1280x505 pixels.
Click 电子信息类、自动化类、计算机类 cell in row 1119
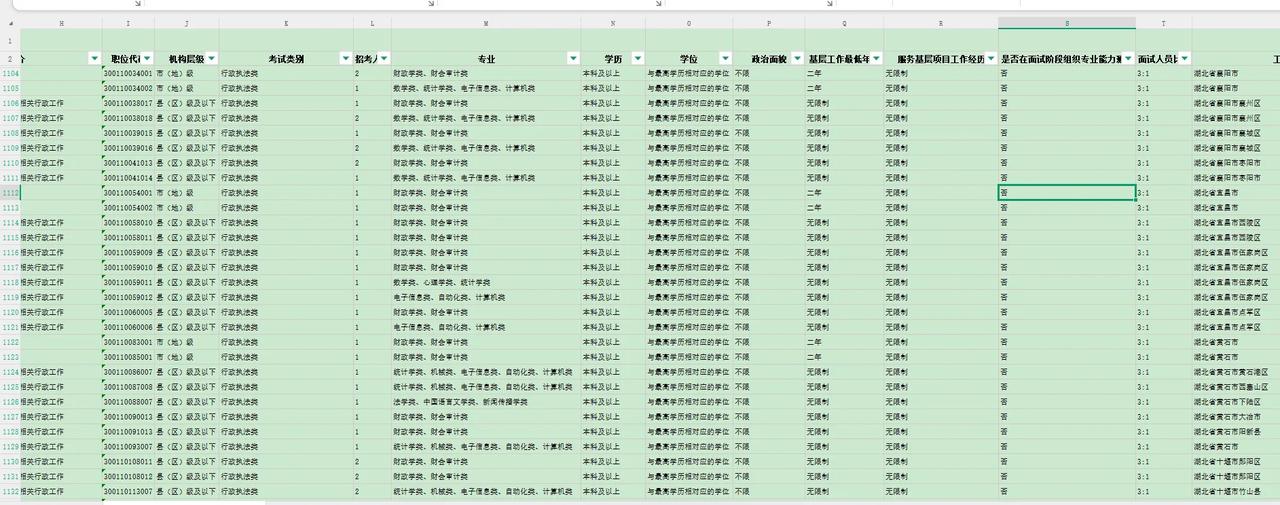pyautogui.click(x=486, y=297)
